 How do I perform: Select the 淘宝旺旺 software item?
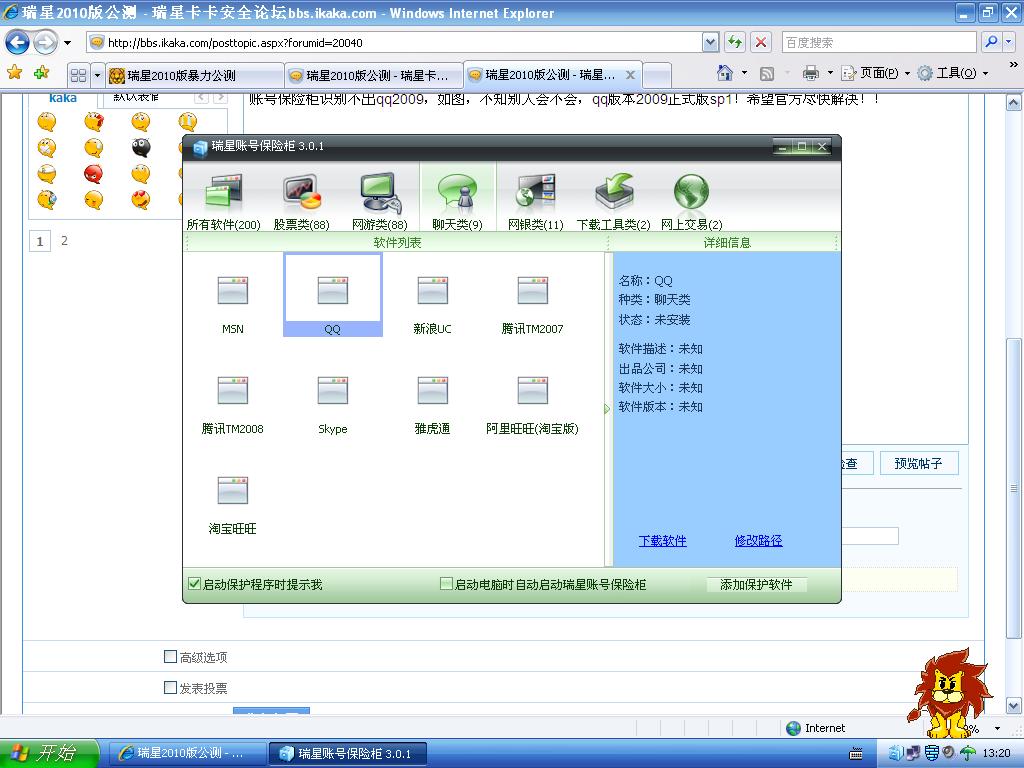[232, 504]
